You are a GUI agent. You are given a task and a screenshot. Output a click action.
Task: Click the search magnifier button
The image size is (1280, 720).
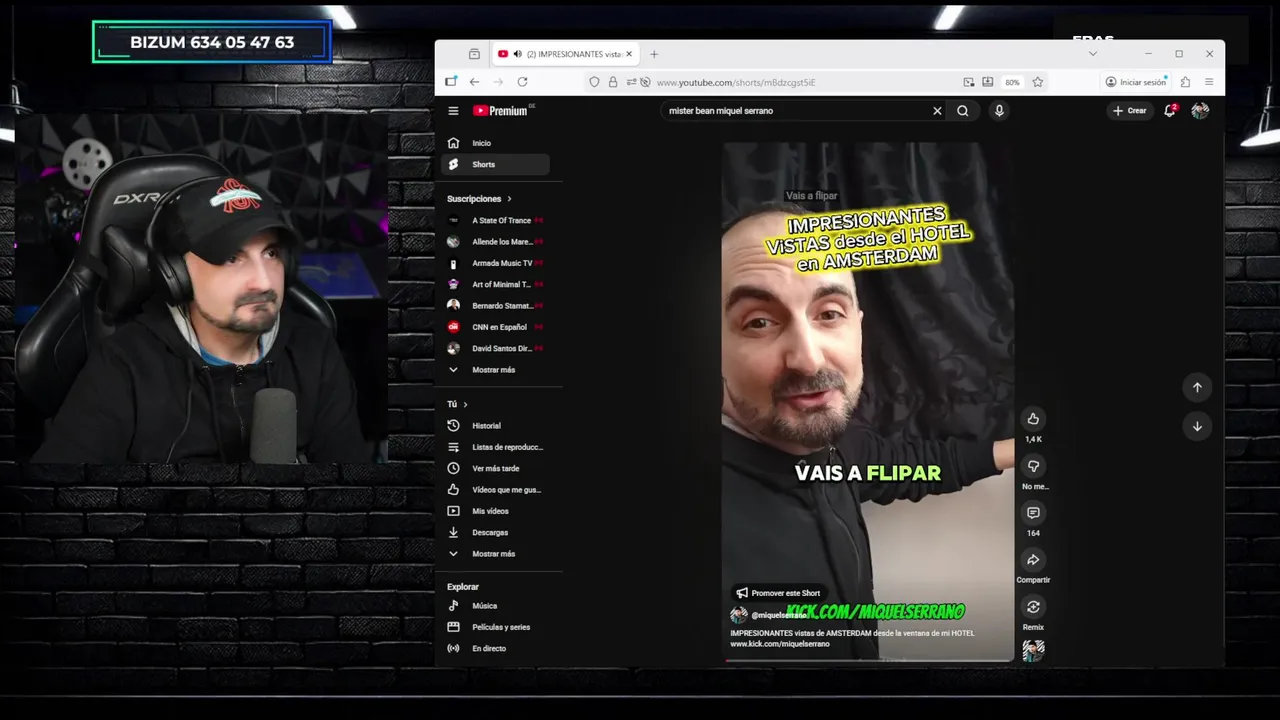[962, 111]
